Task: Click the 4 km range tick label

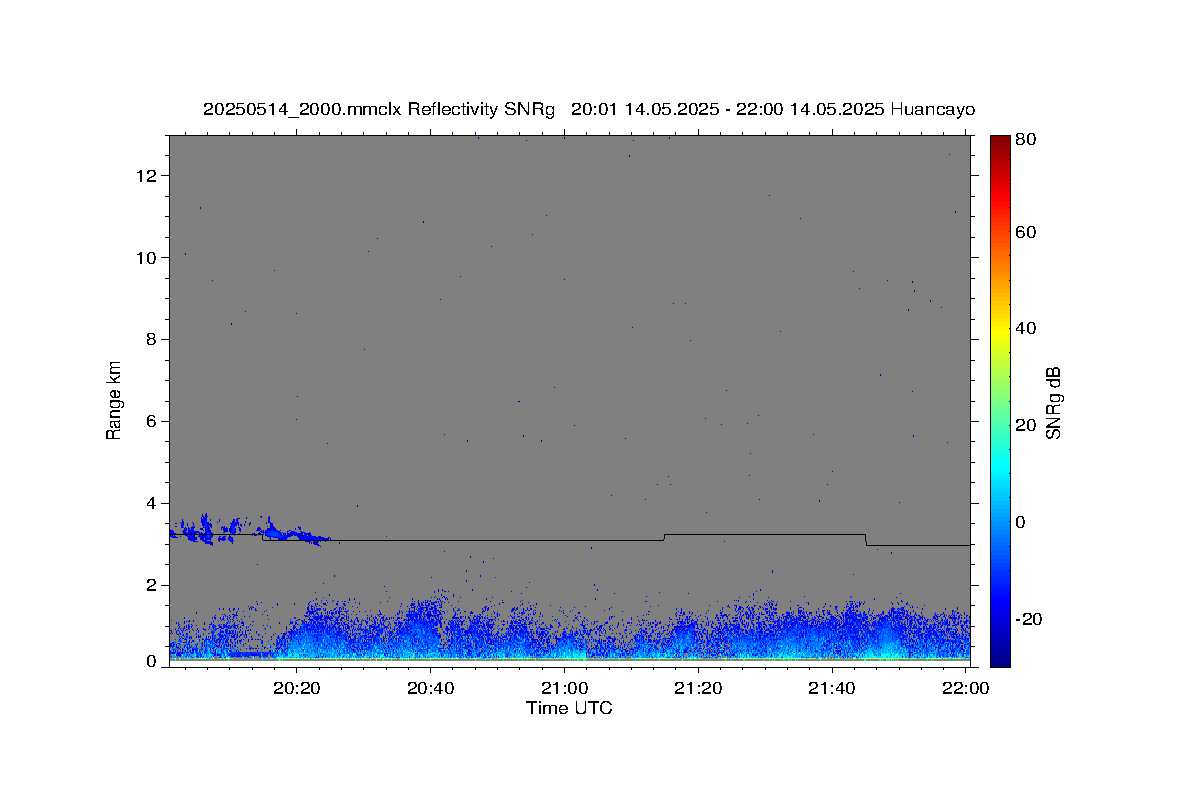Action: (153, 504)
